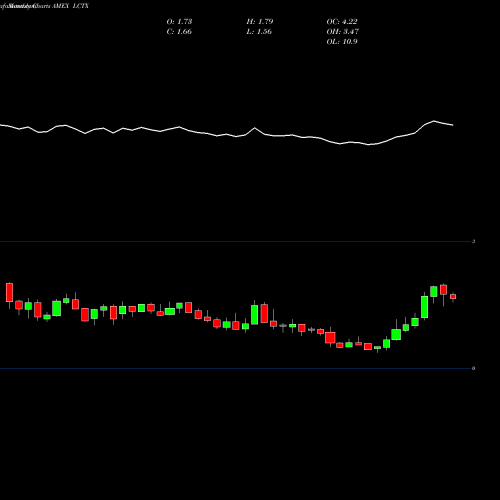Click the 'LCTX' ticker symbol in title
This screenshot has height=500, width=500.
click(x=81, y=6)
